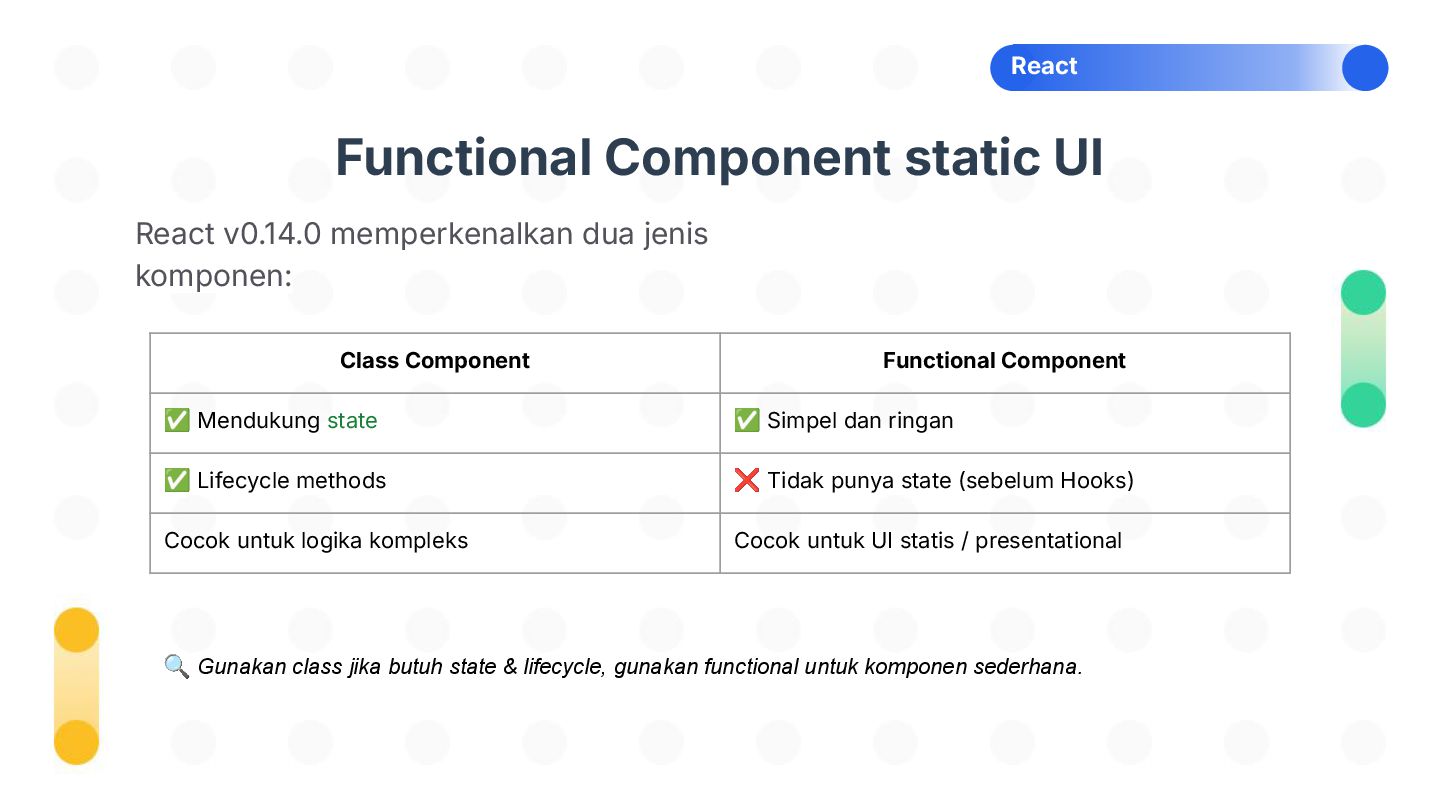Click the 'Tidak punya state (sebelum Hooks)' text
Screen dimensions: 1440x810
(x=950, y=481)
